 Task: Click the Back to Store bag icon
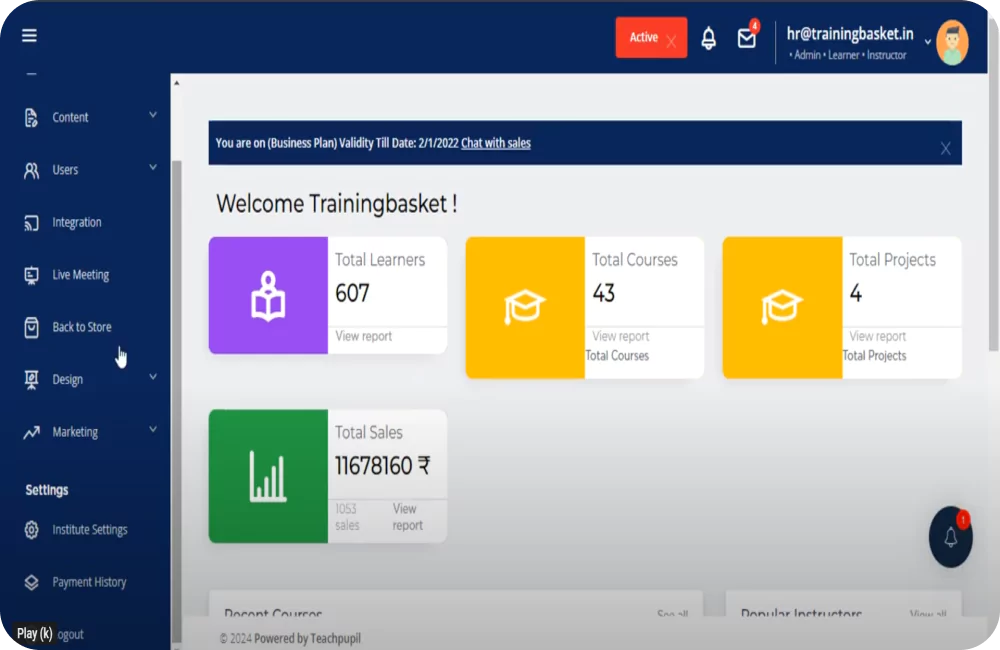(x=31, y=327)
